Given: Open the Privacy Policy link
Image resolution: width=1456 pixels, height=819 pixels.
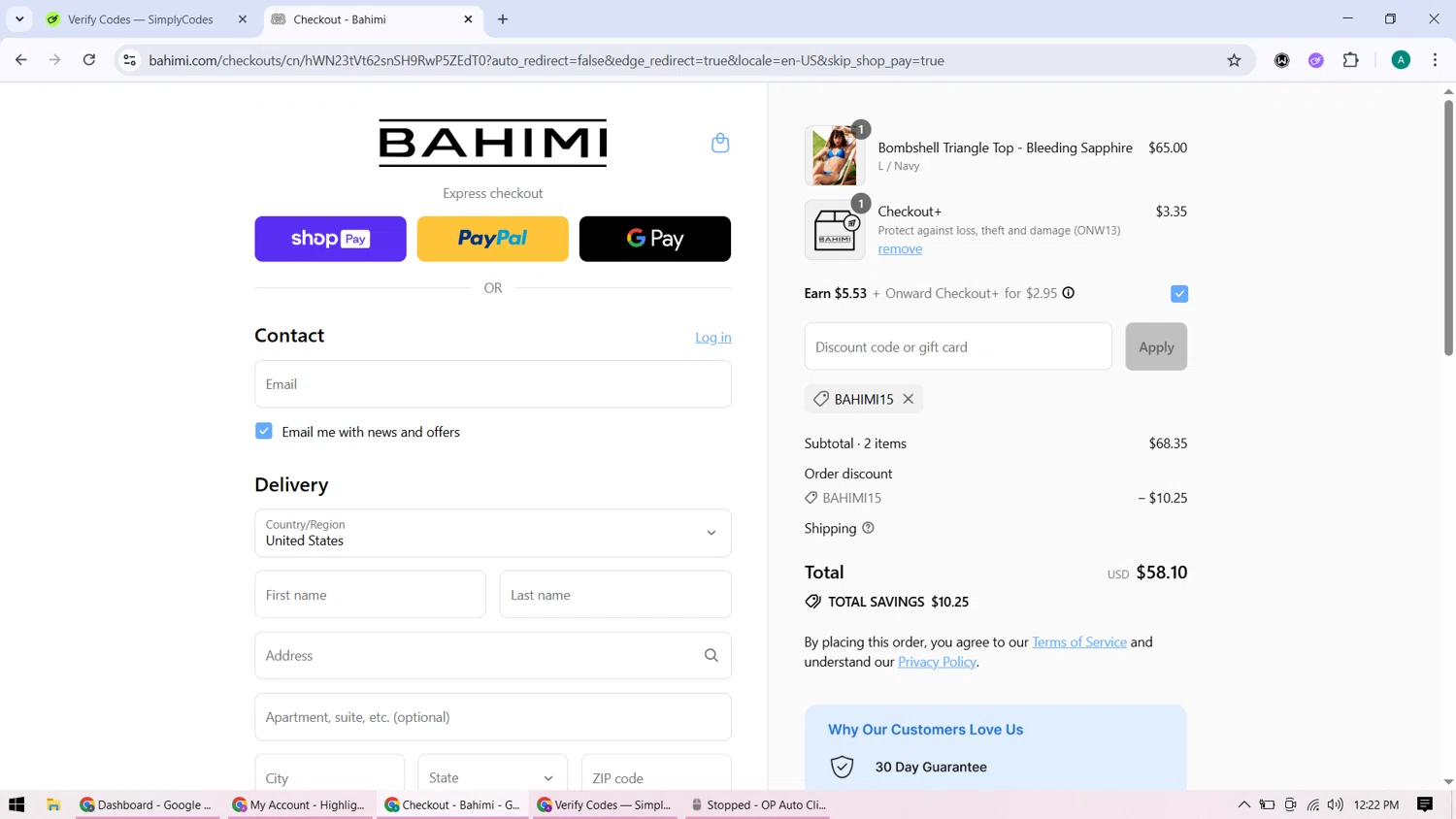Looking at the screenshot, I should coord(937,662).
